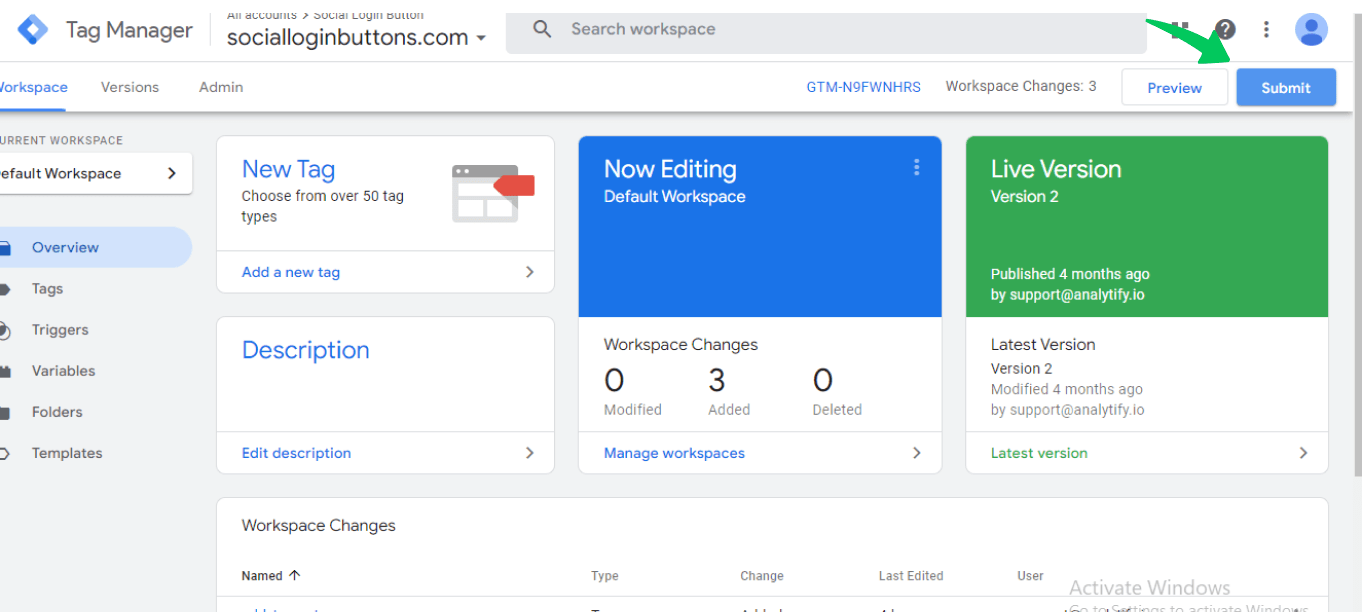1362x612 pixels.
Task: Click the Live Version heading
Action: coord(1056,169)
